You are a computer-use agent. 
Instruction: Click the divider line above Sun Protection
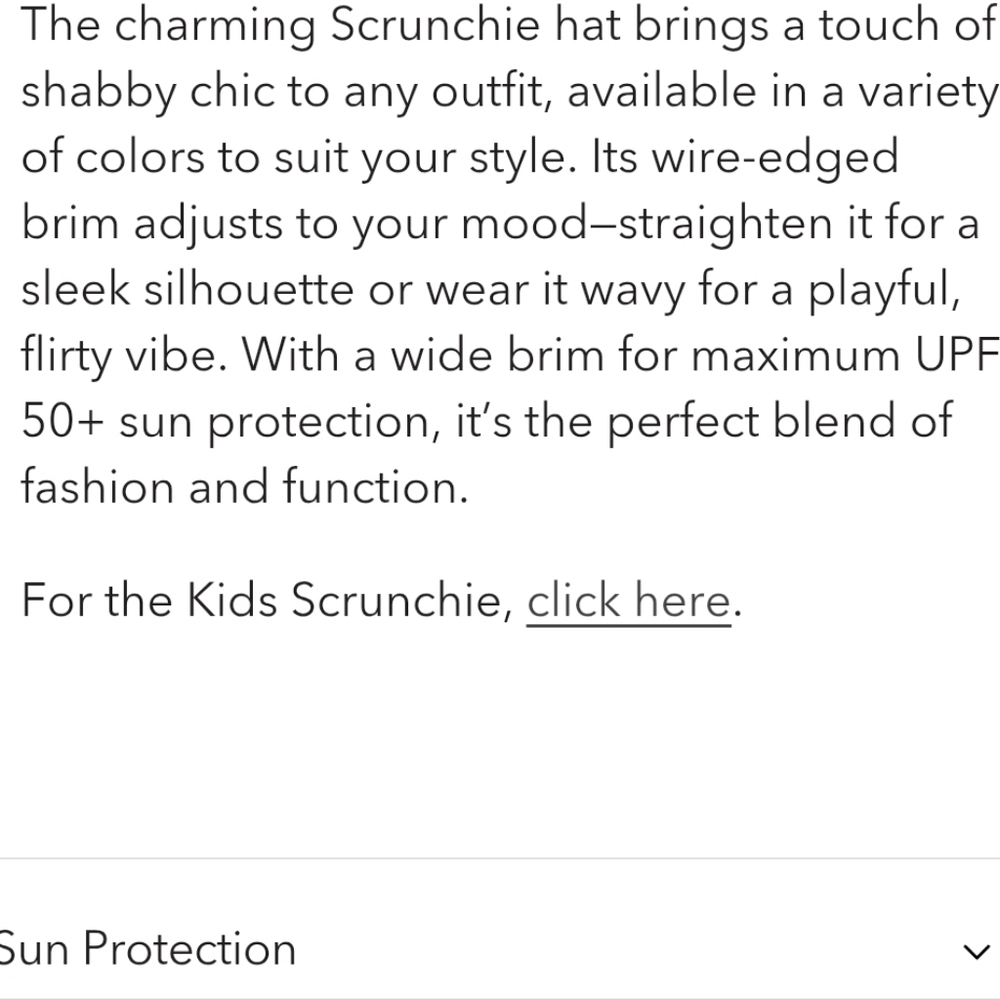click(500, 855)
